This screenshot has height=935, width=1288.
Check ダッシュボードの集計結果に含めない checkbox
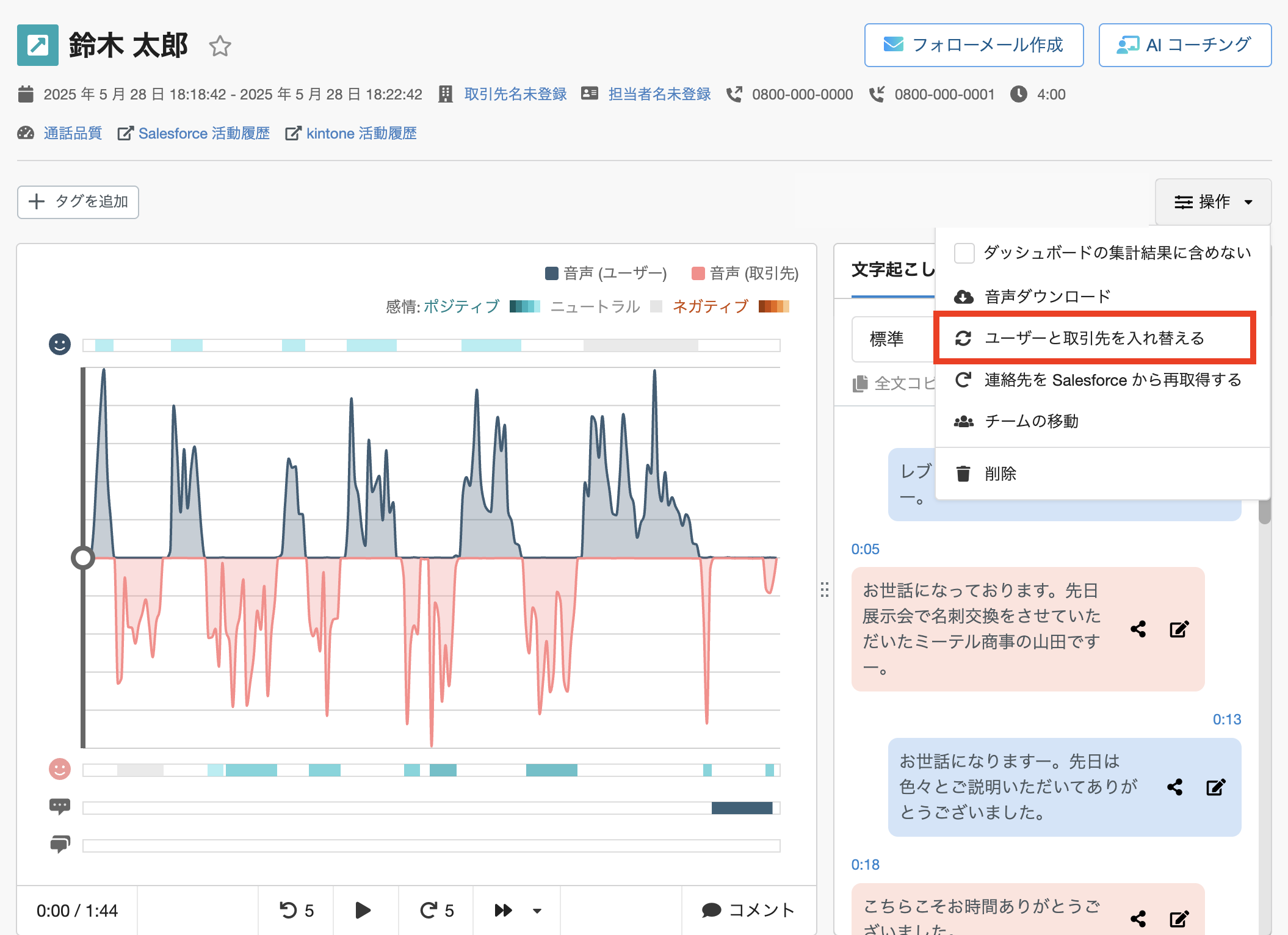click(964, 253)
